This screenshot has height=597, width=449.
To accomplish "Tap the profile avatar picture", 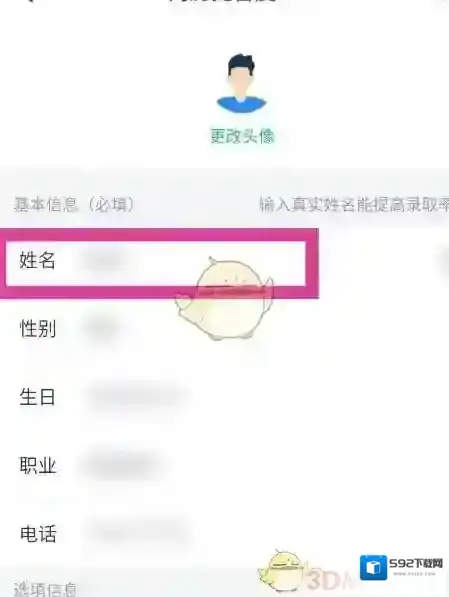I will point(241,85).
